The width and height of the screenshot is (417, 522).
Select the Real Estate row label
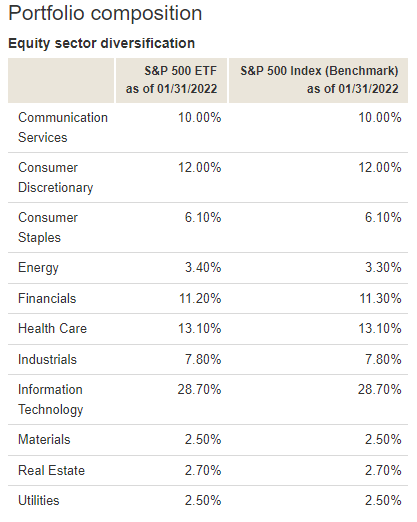52,470
